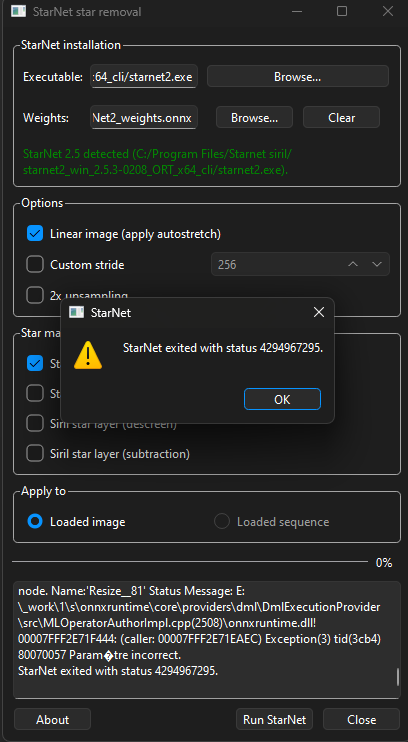
Task: Click the yellow warning triangle icon
Action: click(x=88, y=356)
